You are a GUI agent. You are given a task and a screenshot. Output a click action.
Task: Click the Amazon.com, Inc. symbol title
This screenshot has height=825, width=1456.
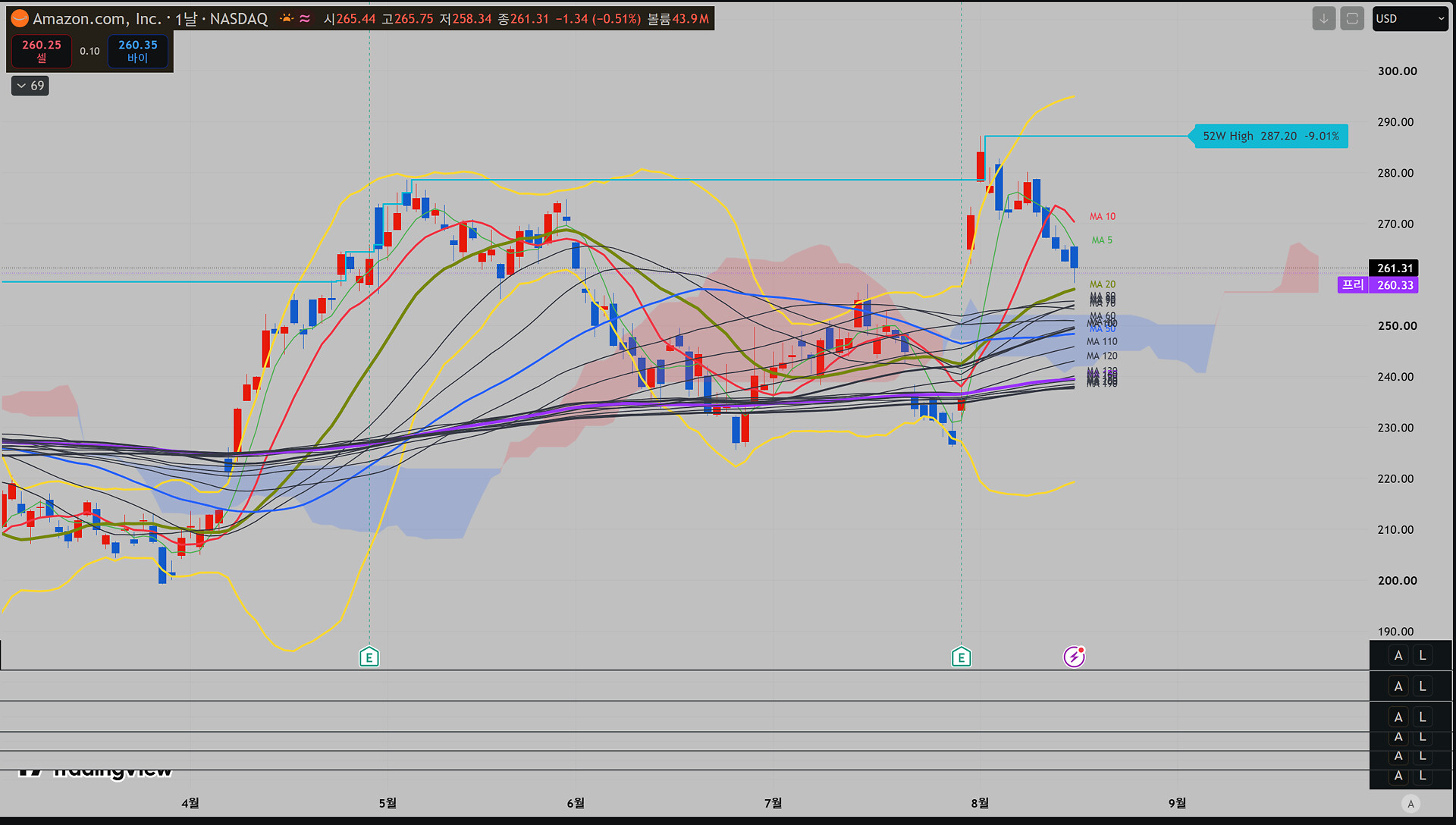click(97, 18)
